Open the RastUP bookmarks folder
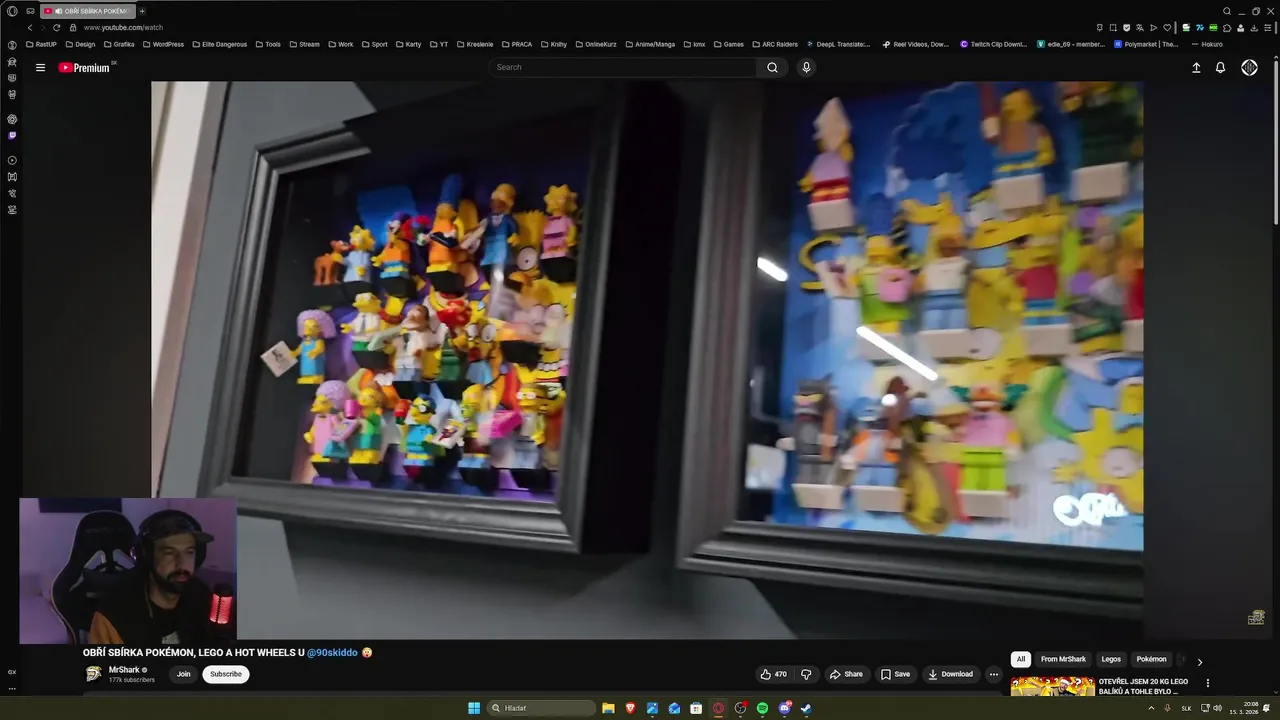 tap(41, 44)
